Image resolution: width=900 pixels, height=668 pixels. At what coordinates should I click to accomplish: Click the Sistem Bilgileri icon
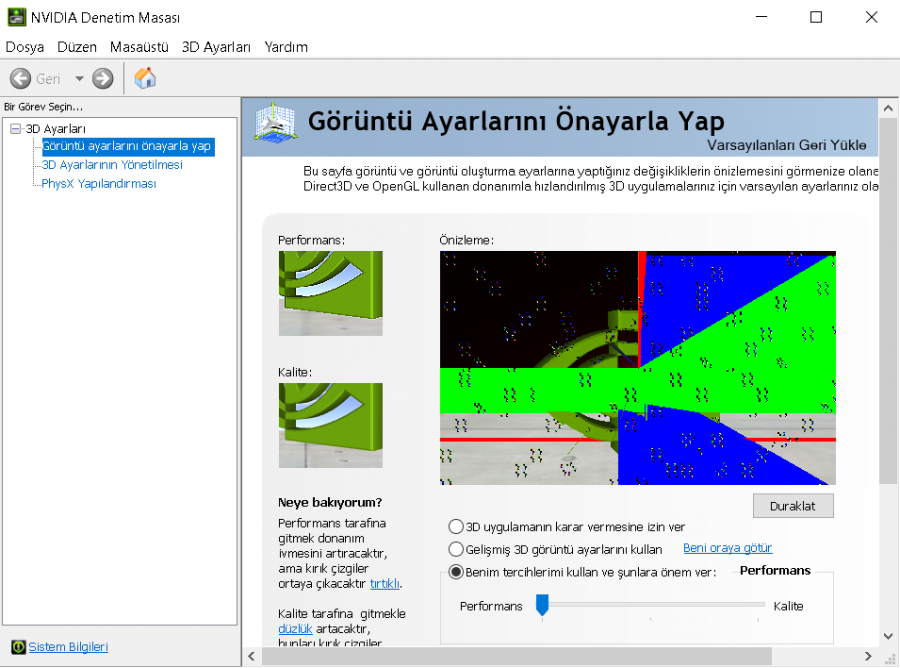coord(18,647)
